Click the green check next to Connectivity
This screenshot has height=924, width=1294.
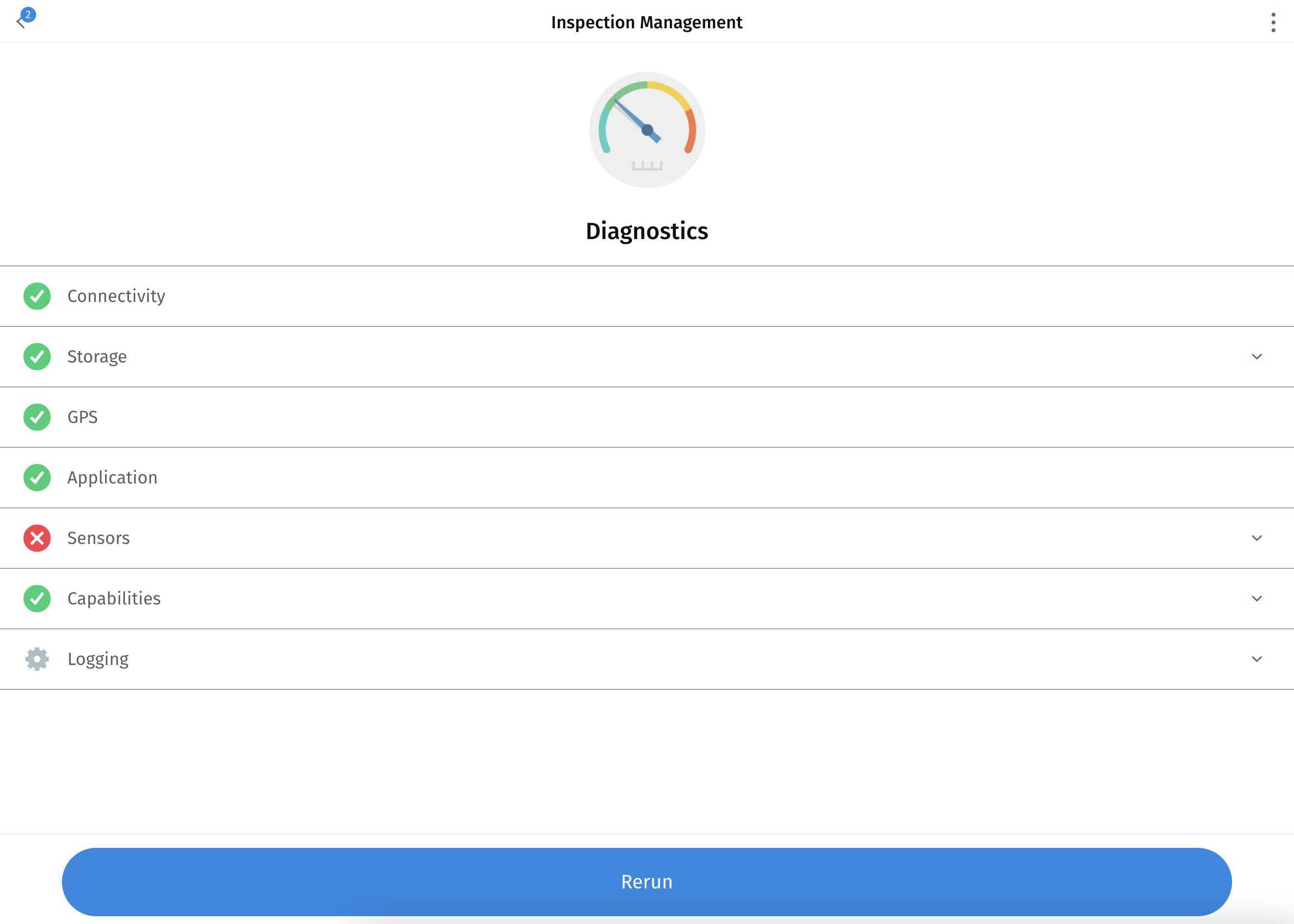pyautogui.click(x=37, y=296)
